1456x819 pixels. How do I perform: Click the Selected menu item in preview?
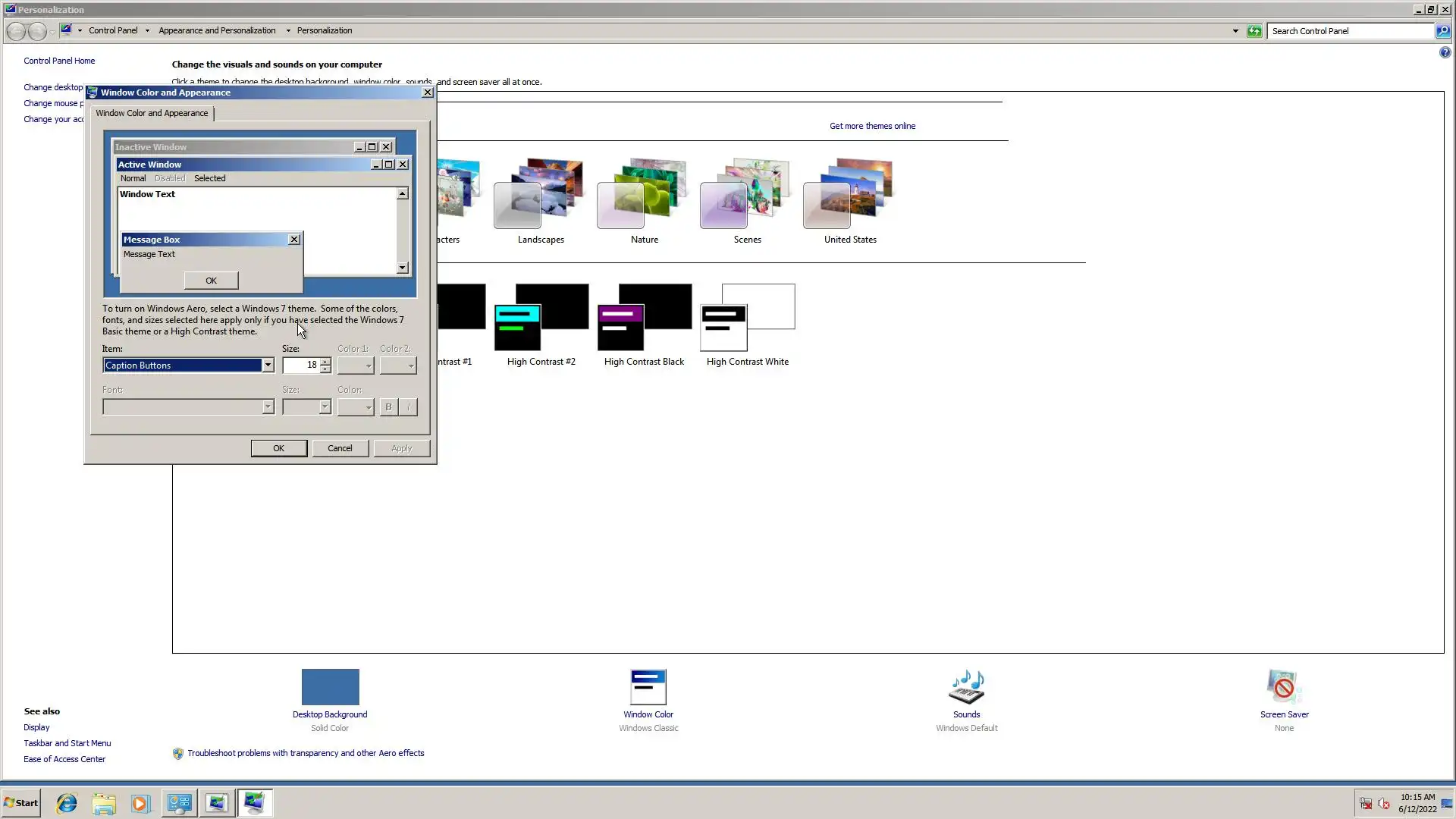click(209, 178)
